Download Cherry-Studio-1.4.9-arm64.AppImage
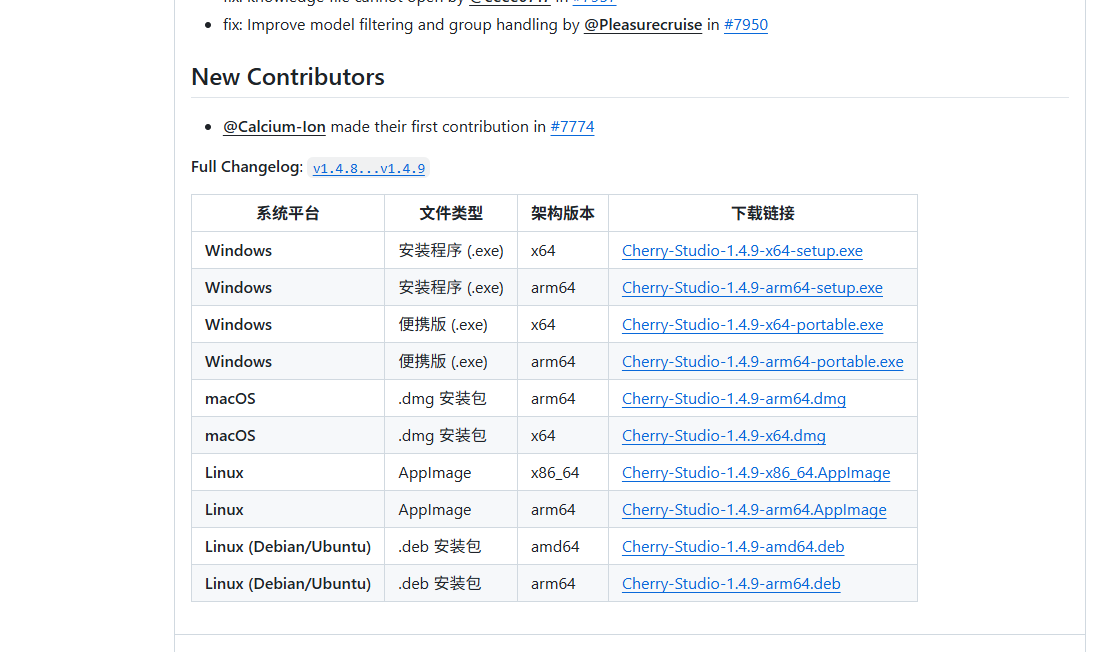This screenshot has width=1094, height=652. click(x=754, y=510)
